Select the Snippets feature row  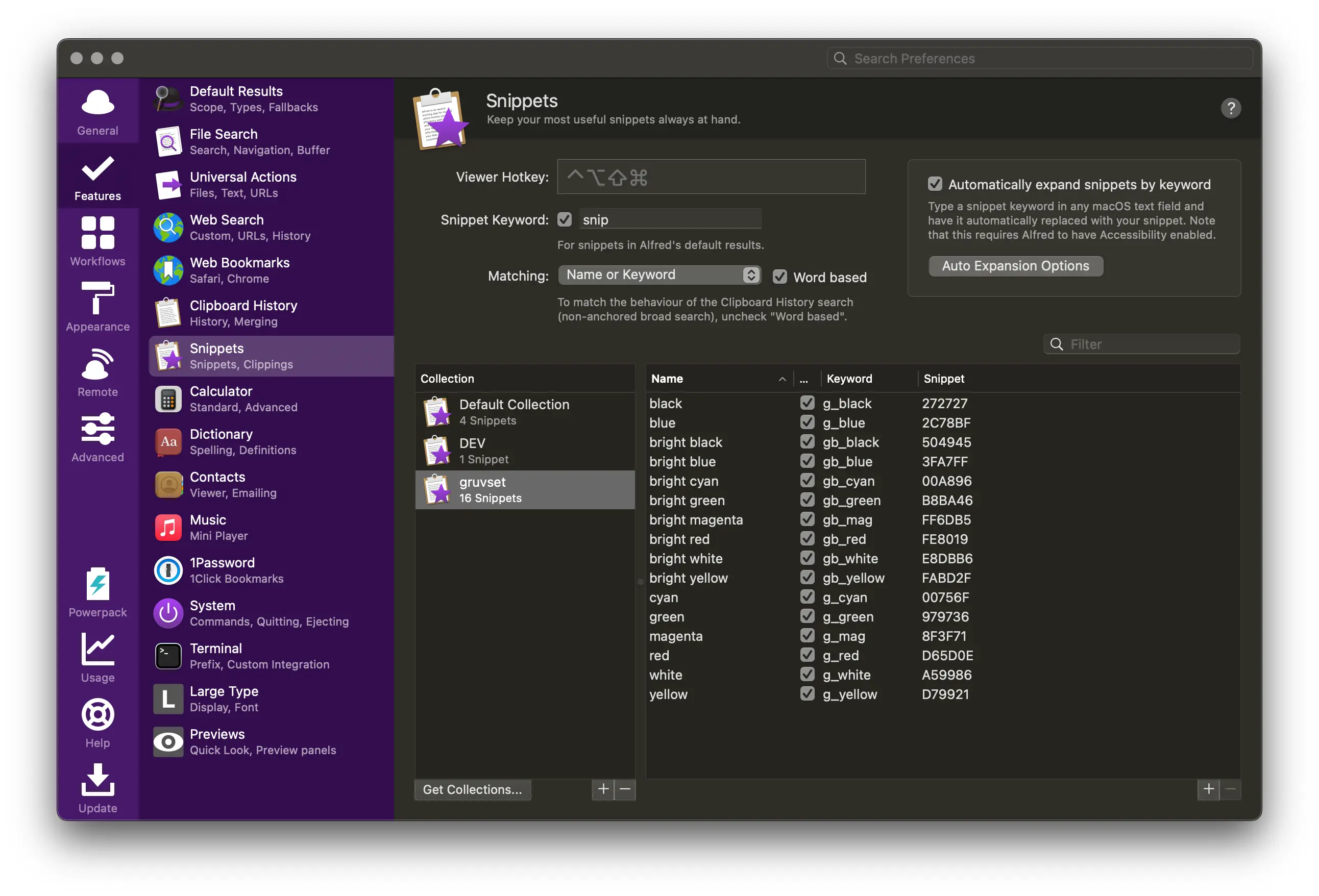[x=271, y=356]
